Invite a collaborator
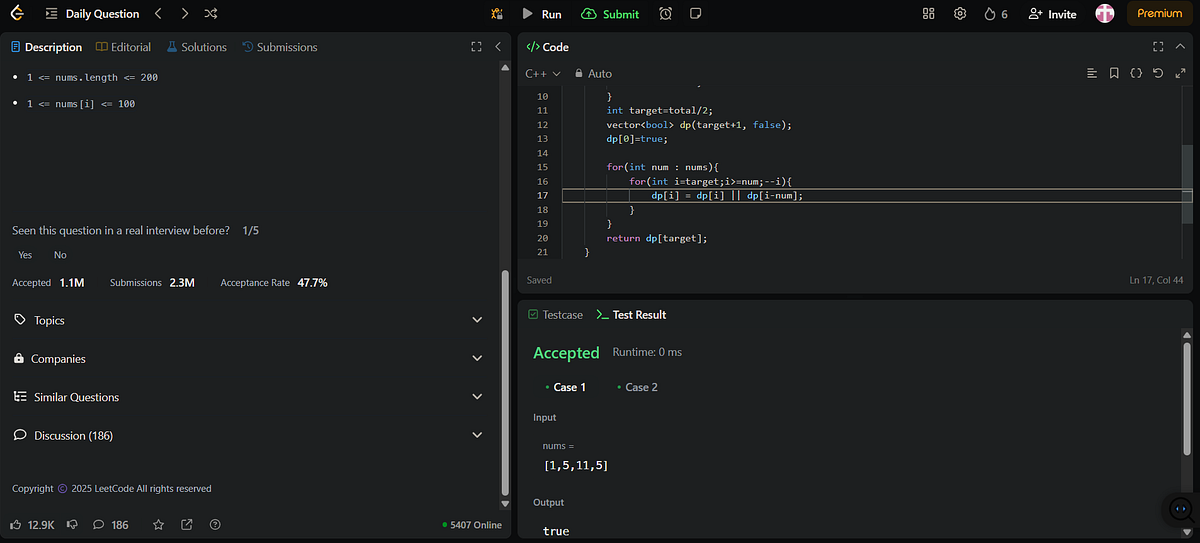This screenshot has width=1200, height=543. click(1052, 14)
